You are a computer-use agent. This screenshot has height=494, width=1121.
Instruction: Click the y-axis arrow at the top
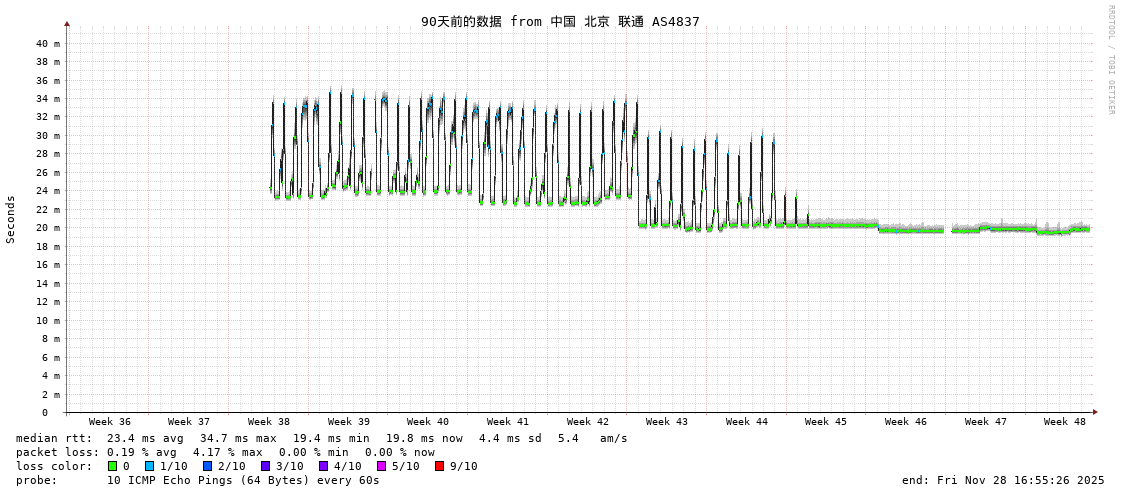pyautogui.click(x=67, y=23)
